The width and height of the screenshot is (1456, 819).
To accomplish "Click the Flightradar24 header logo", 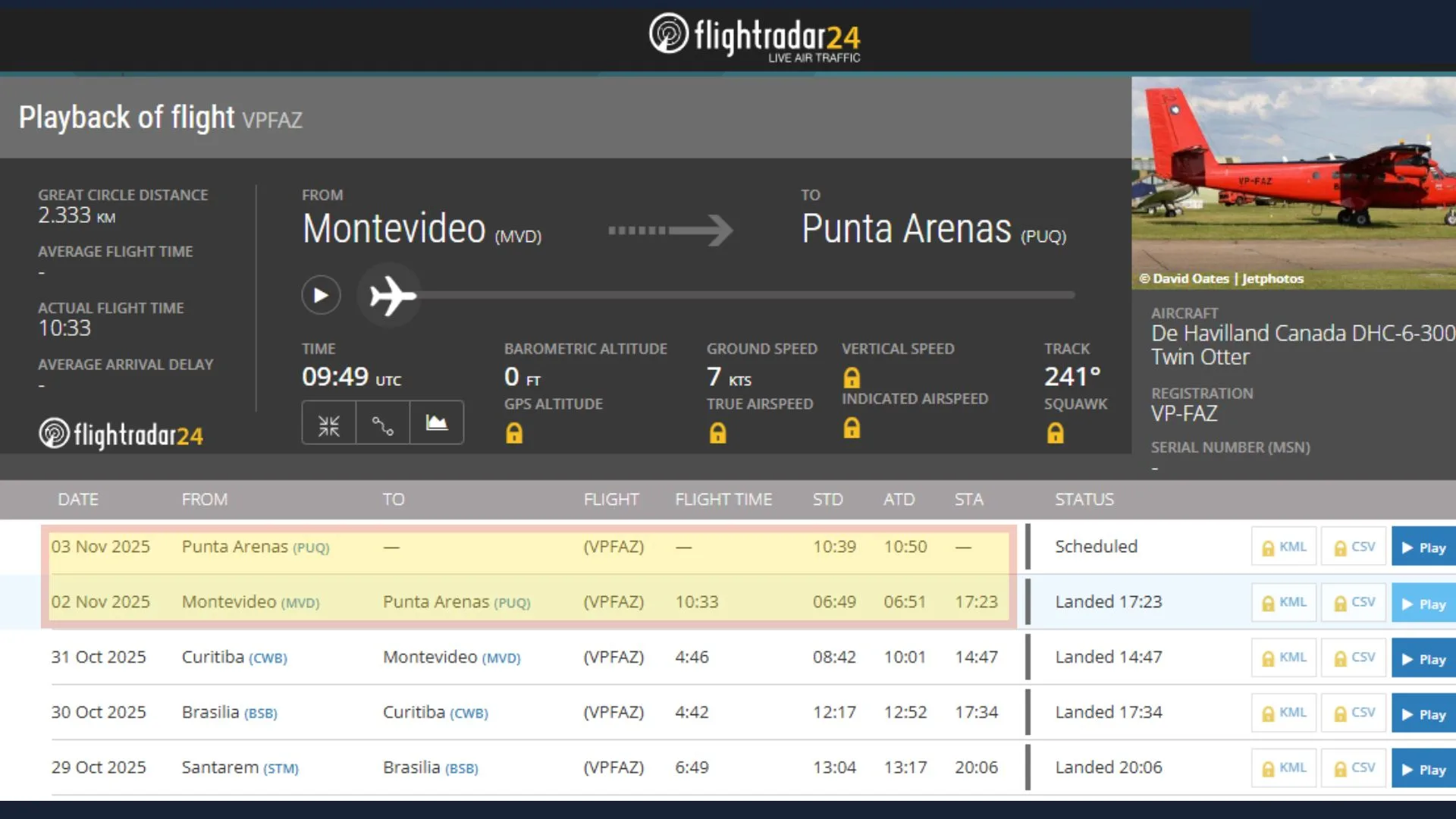I will (755, 37).
